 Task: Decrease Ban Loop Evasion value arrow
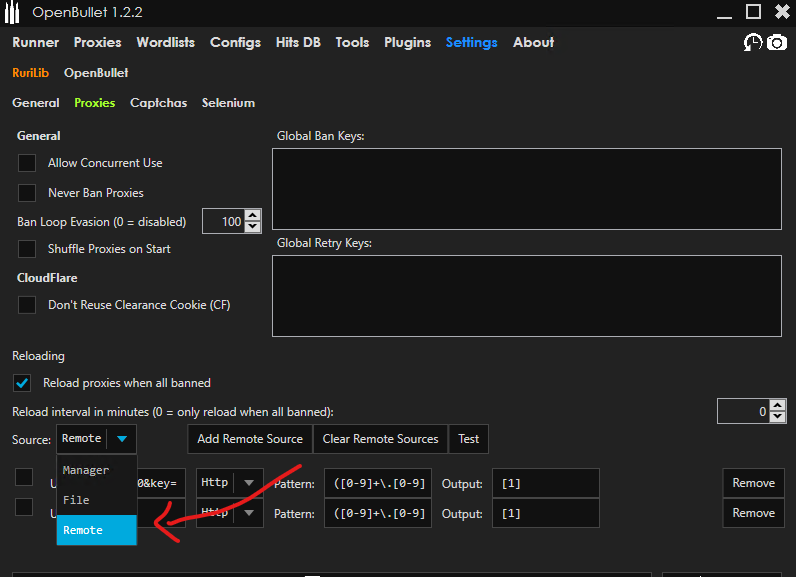tap(253, 227)
